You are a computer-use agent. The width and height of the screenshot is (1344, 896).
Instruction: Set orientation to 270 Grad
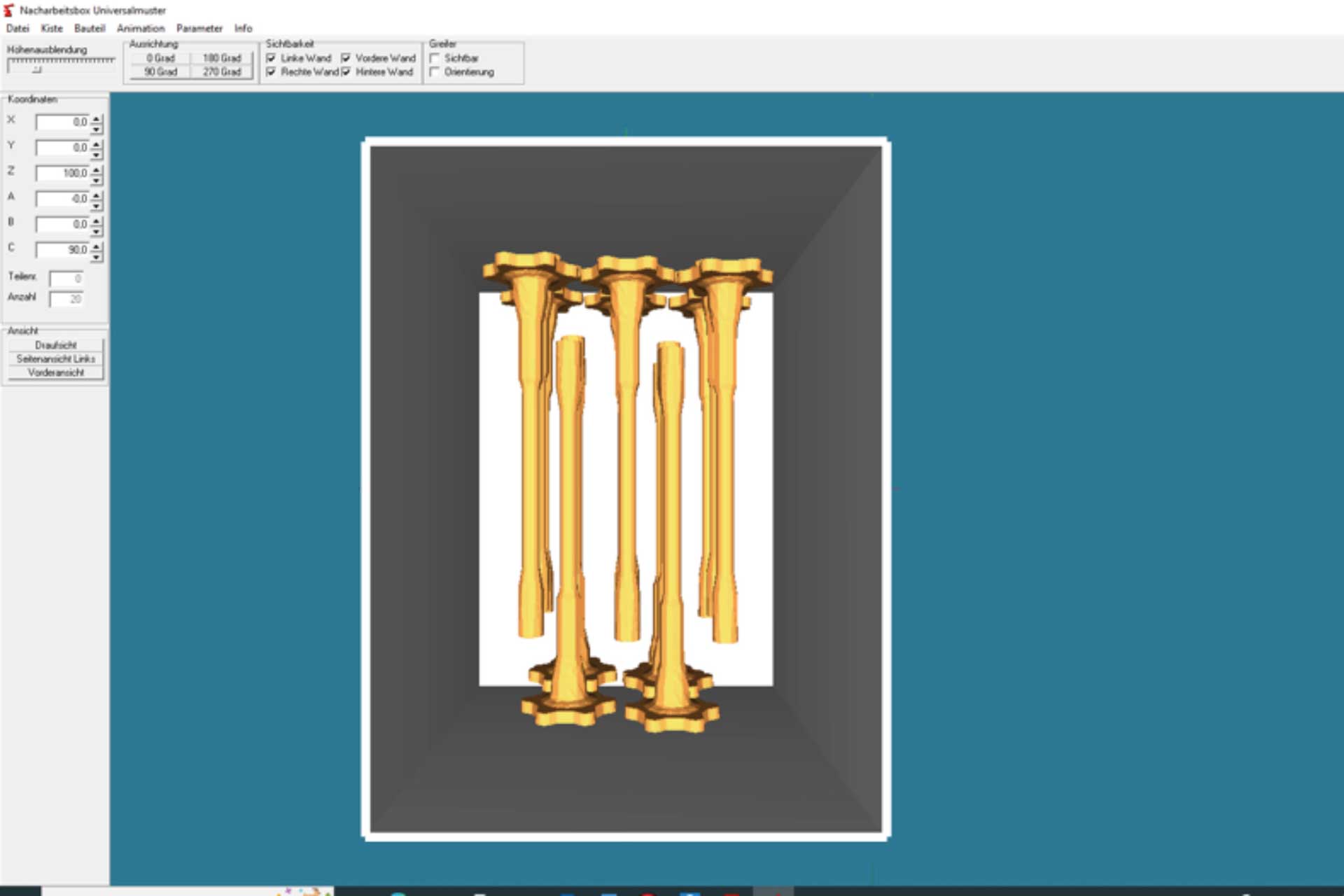tap(221, 72)
